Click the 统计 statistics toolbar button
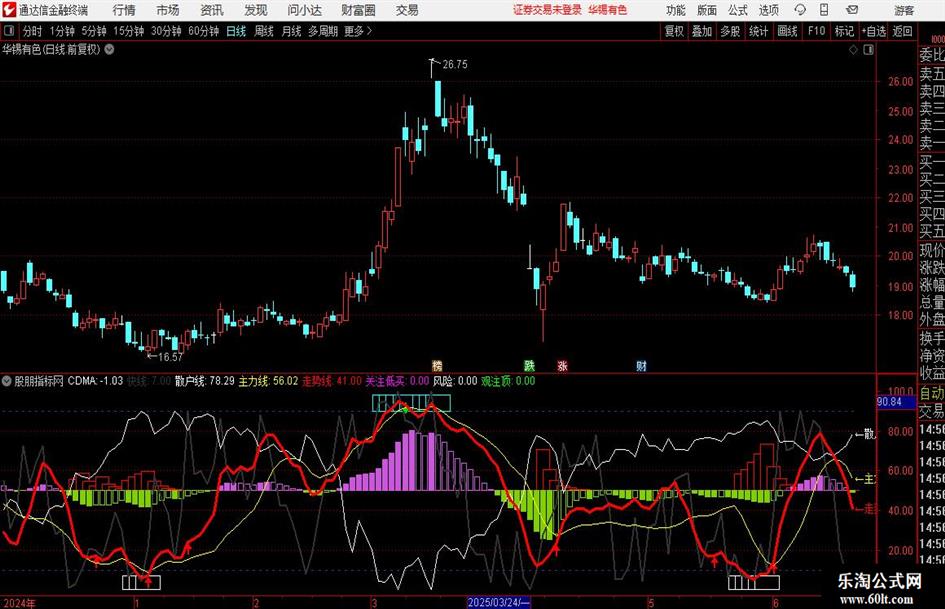 click(x=758, y=31)
